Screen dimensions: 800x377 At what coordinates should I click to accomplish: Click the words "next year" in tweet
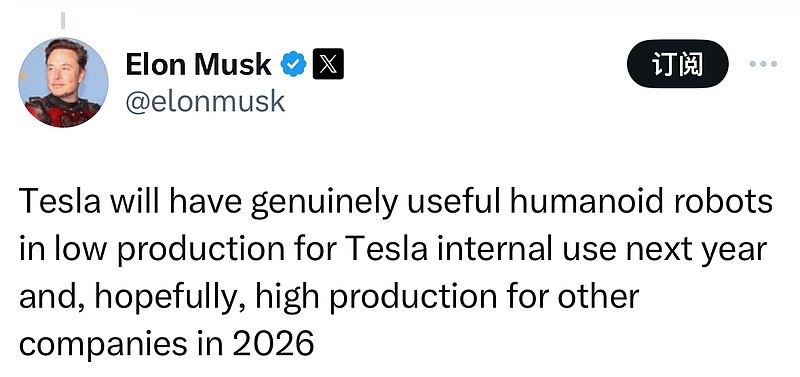click(696, 250)
